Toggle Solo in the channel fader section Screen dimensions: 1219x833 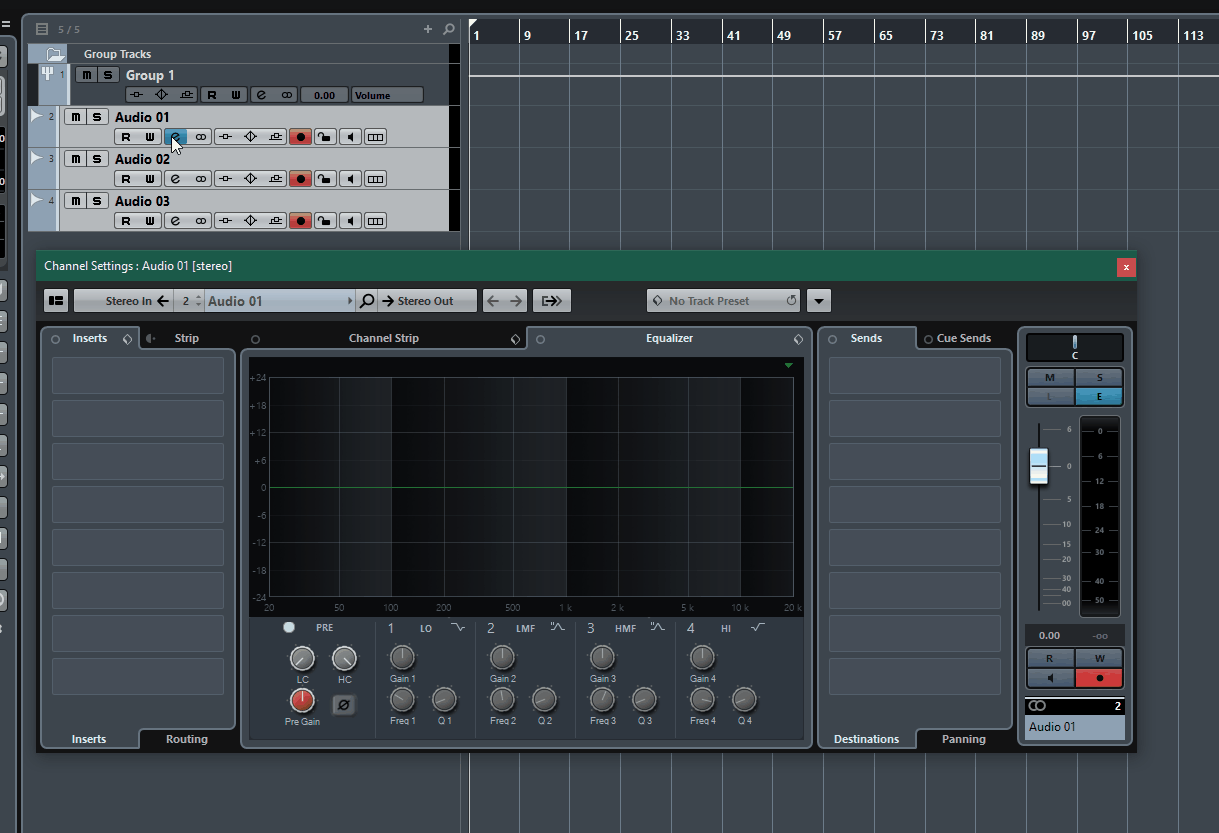pyautogui.click(x=1099, y=378)
